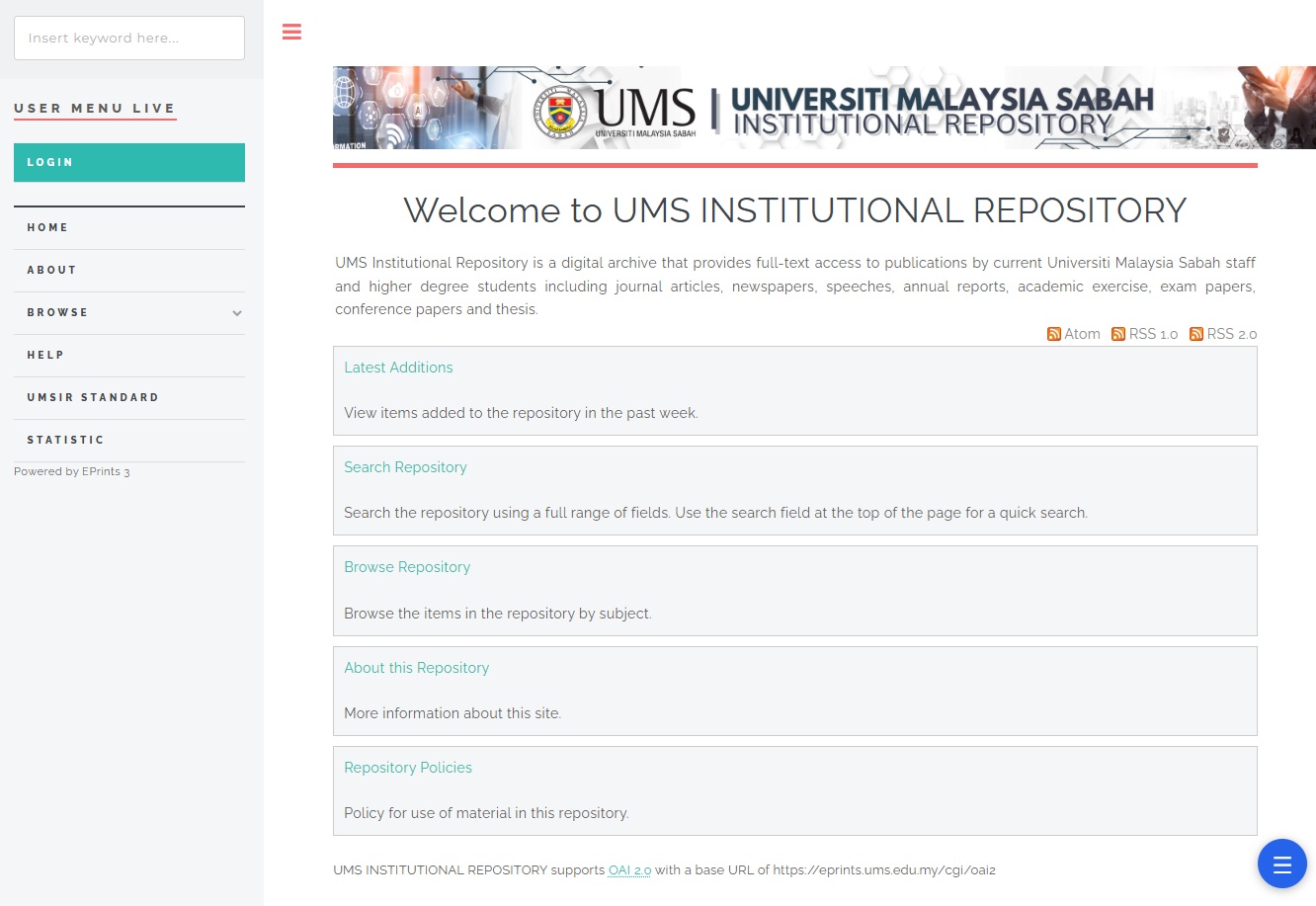Click the About this Repository link

(416, 668)
